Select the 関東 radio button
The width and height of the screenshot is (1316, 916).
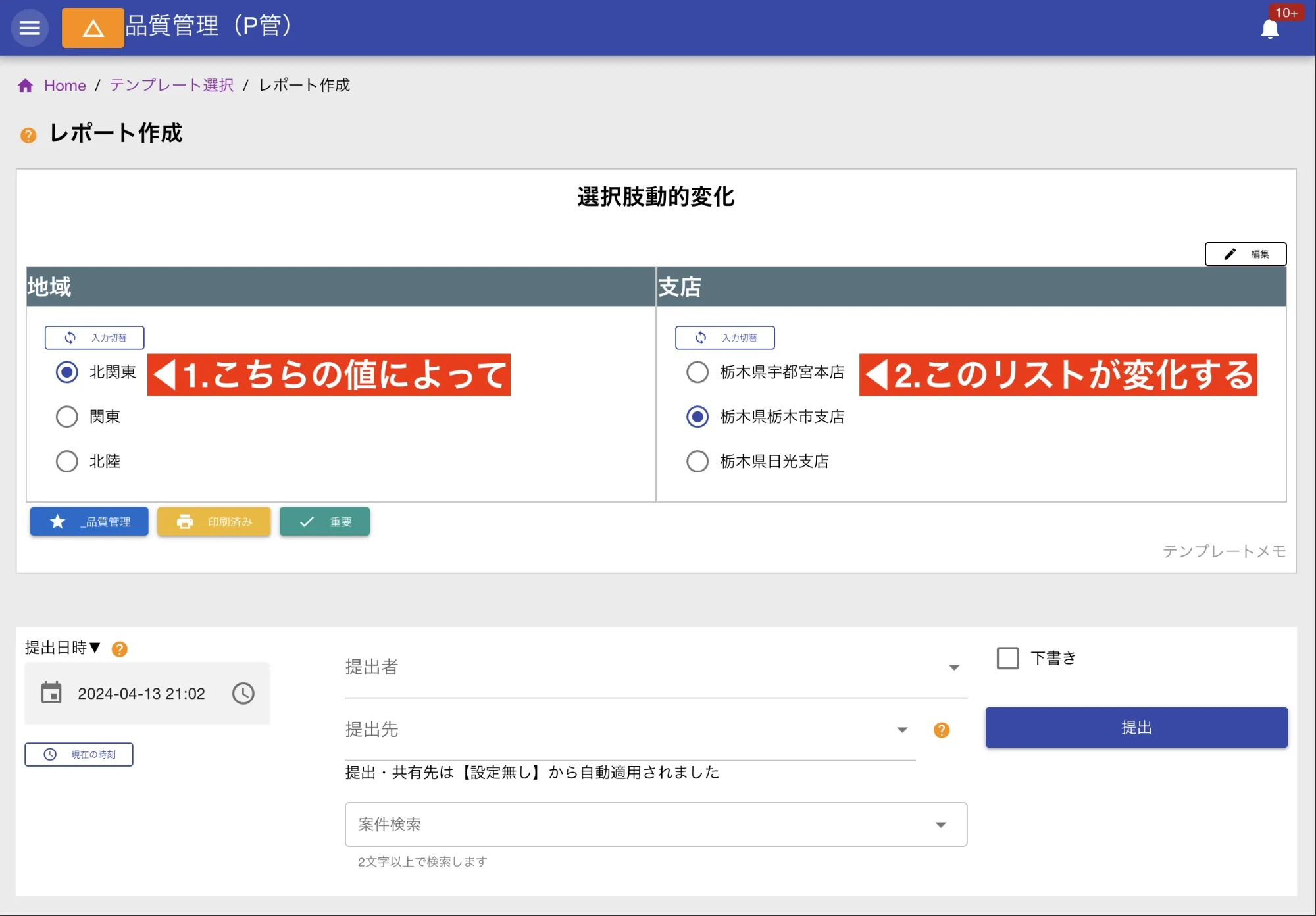(66, 417)
